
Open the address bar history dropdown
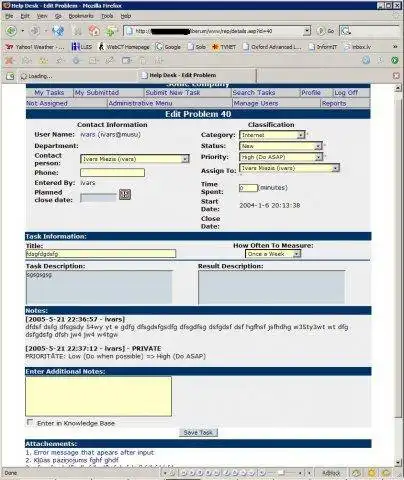click(x=307, y=31)
